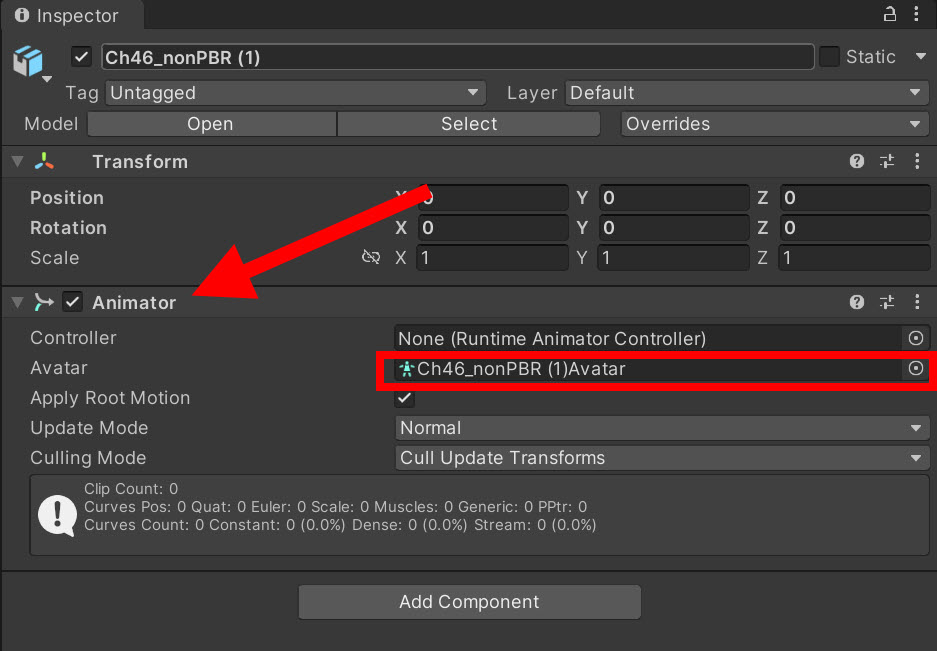Click the Inspector lock icon
This screenshot has height=651, width=937.
889,14
